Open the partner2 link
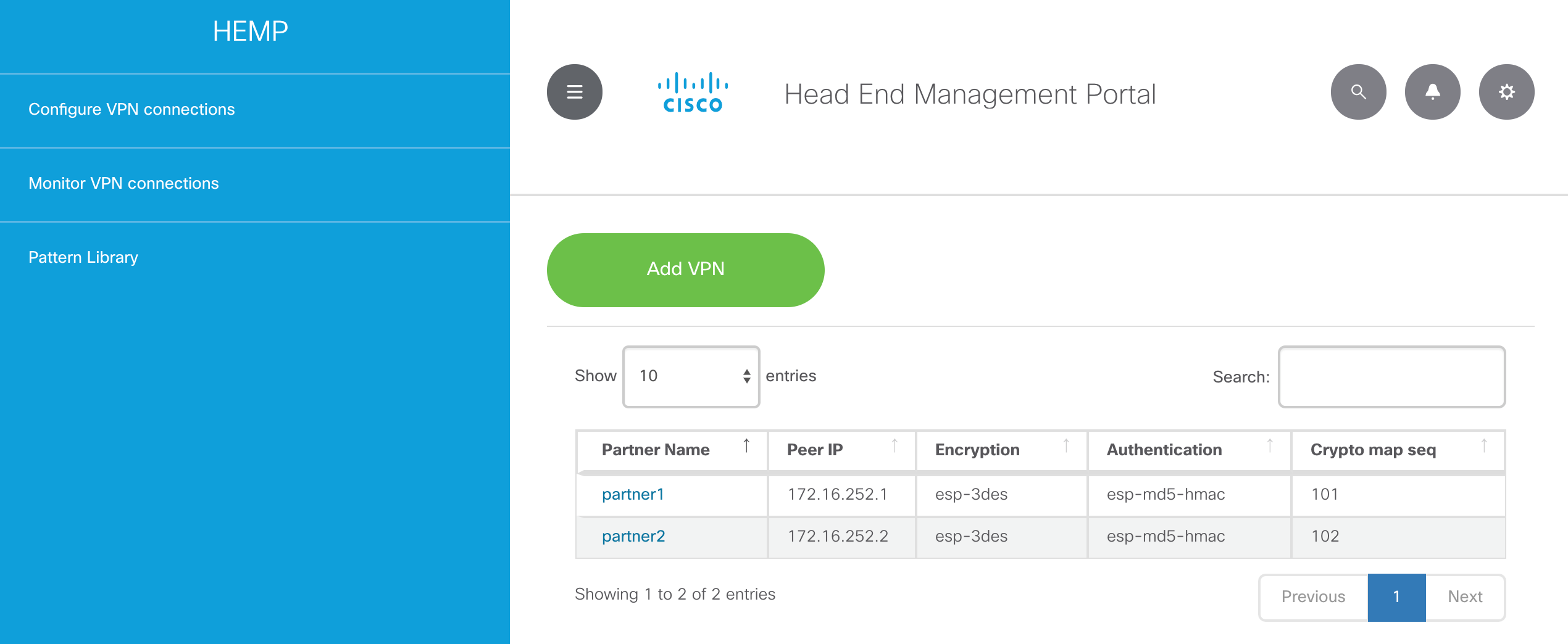1568x644 pixels. pyautogui.click(x=633, y=536)
